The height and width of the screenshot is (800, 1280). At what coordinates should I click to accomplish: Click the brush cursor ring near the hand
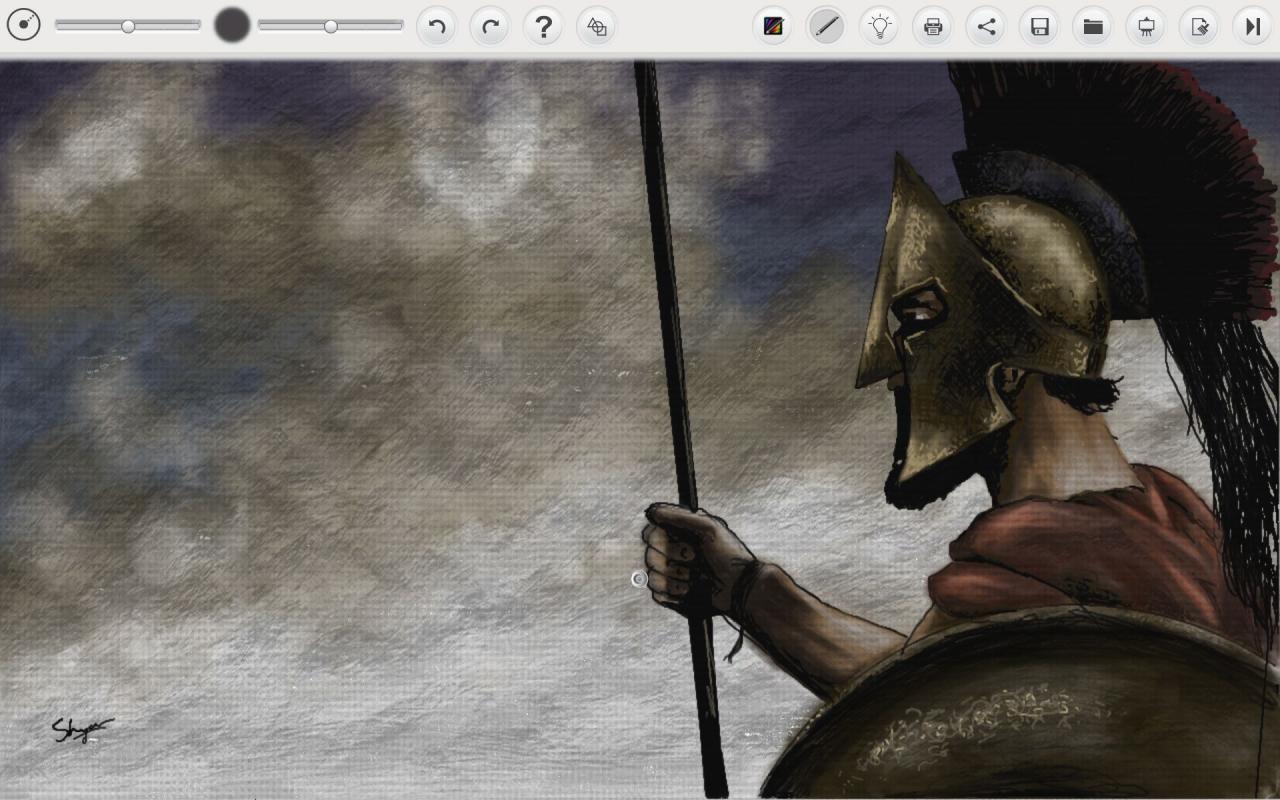[x=639, y=579]
